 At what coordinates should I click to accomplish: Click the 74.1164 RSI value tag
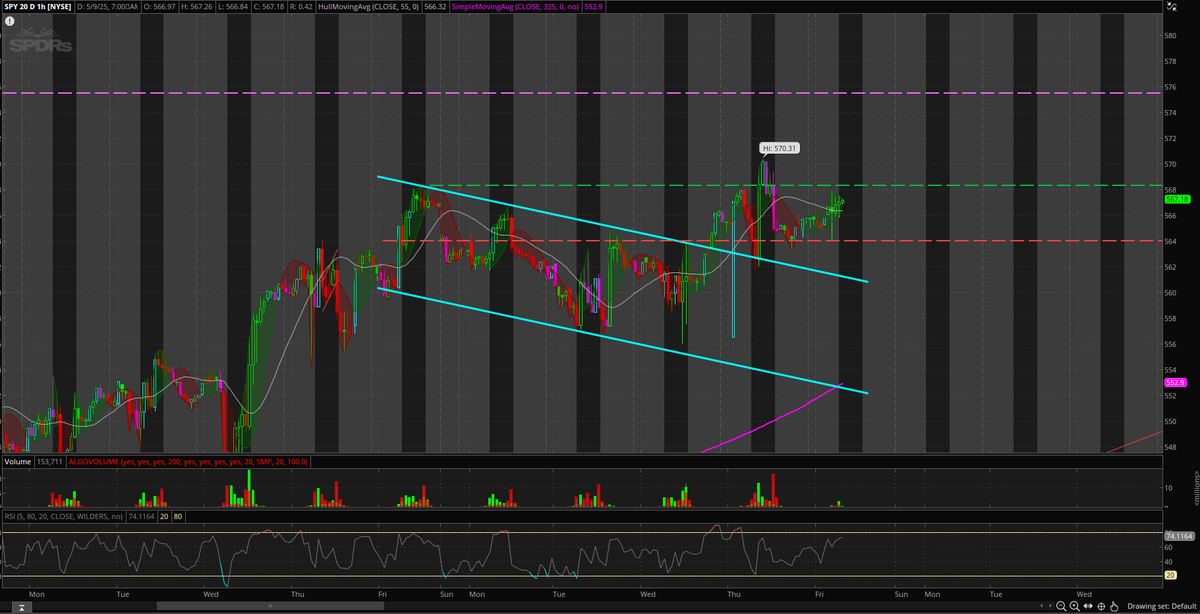[1178, 536]
